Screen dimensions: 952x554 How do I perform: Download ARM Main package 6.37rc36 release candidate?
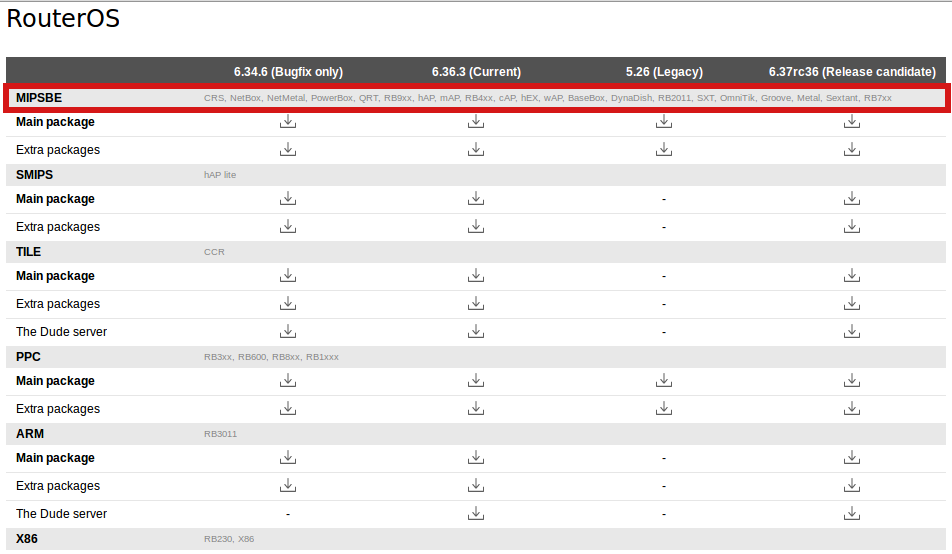(852, 458)
